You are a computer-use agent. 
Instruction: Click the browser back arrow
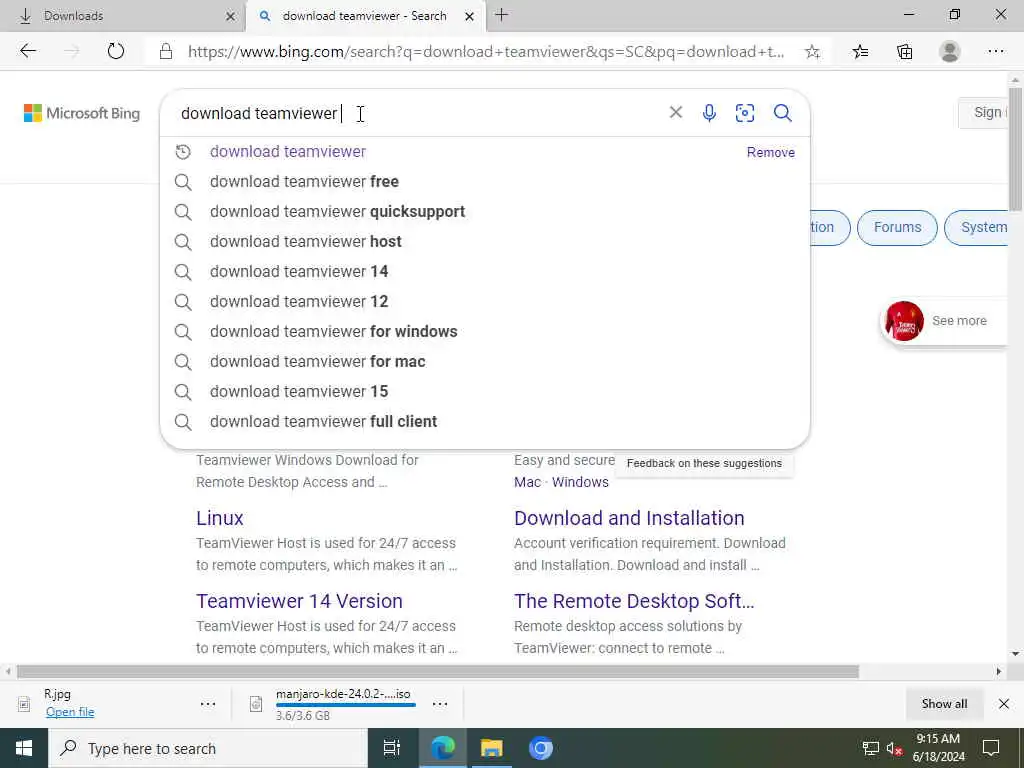tap(27, 51)
